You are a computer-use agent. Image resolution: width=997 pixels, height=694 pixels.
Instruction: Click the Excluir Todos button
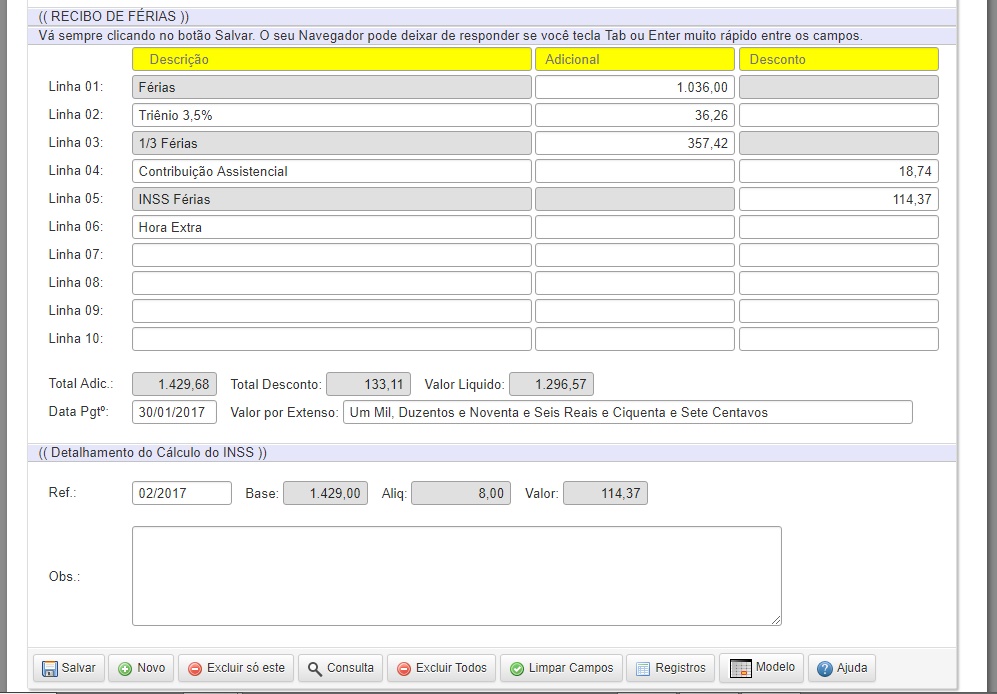[441, 668]
